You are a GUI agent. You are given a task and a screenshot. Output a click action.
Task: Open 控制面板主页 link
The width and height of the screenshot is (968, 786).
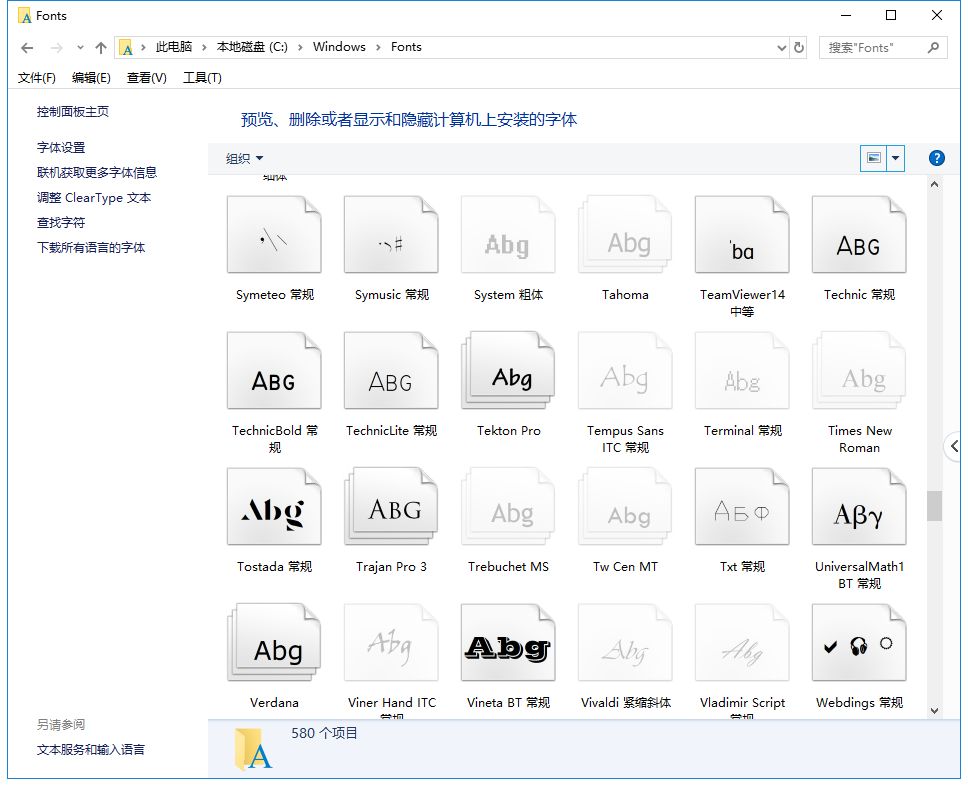(x=73, y=112)
